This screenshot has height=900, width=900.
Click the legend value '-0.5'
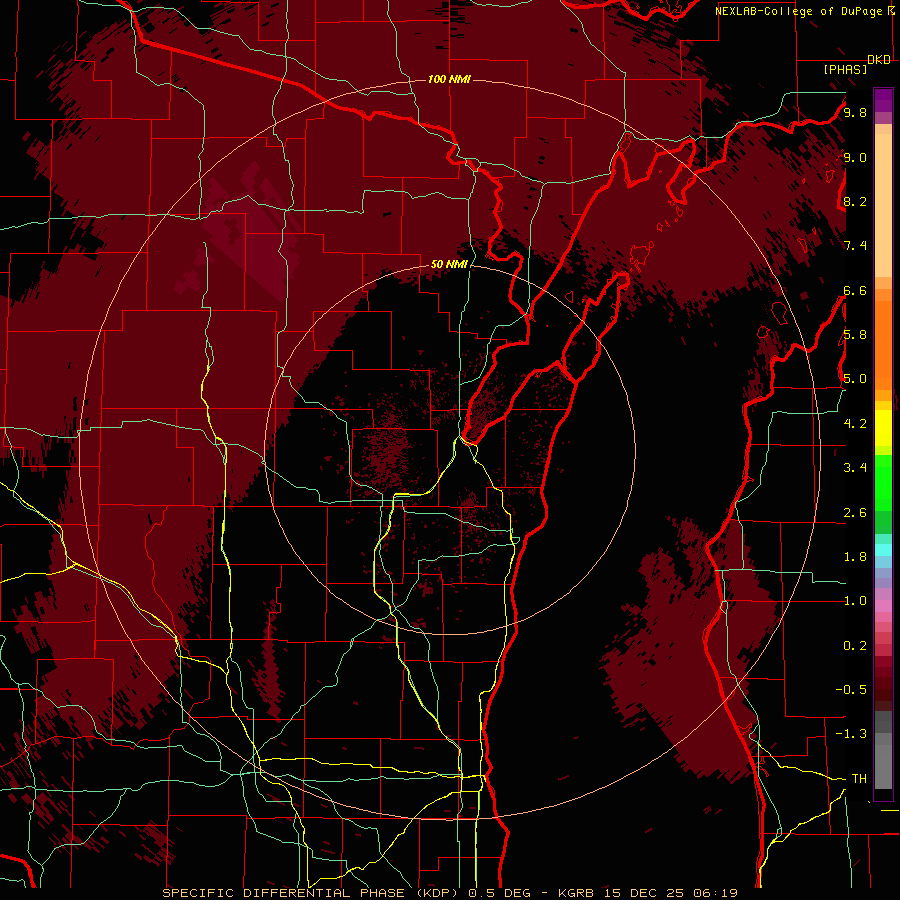pos(851,690)
